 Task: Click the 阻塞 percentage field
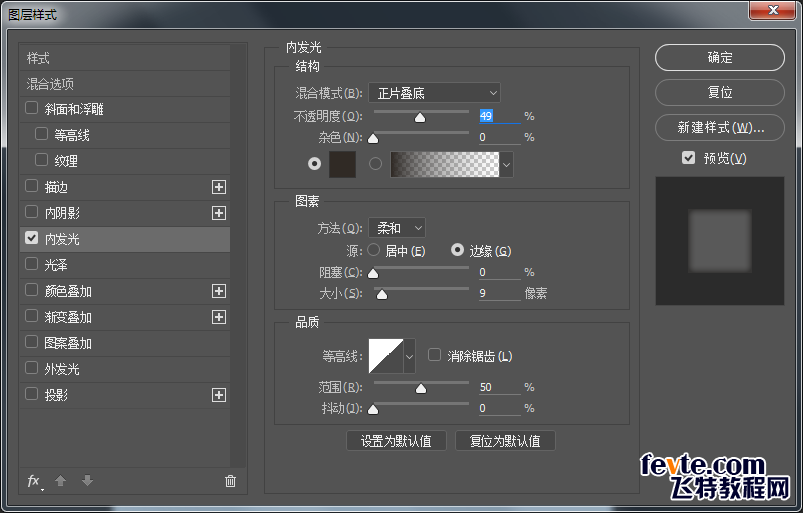pyautogui.click(x=499, y=272)
